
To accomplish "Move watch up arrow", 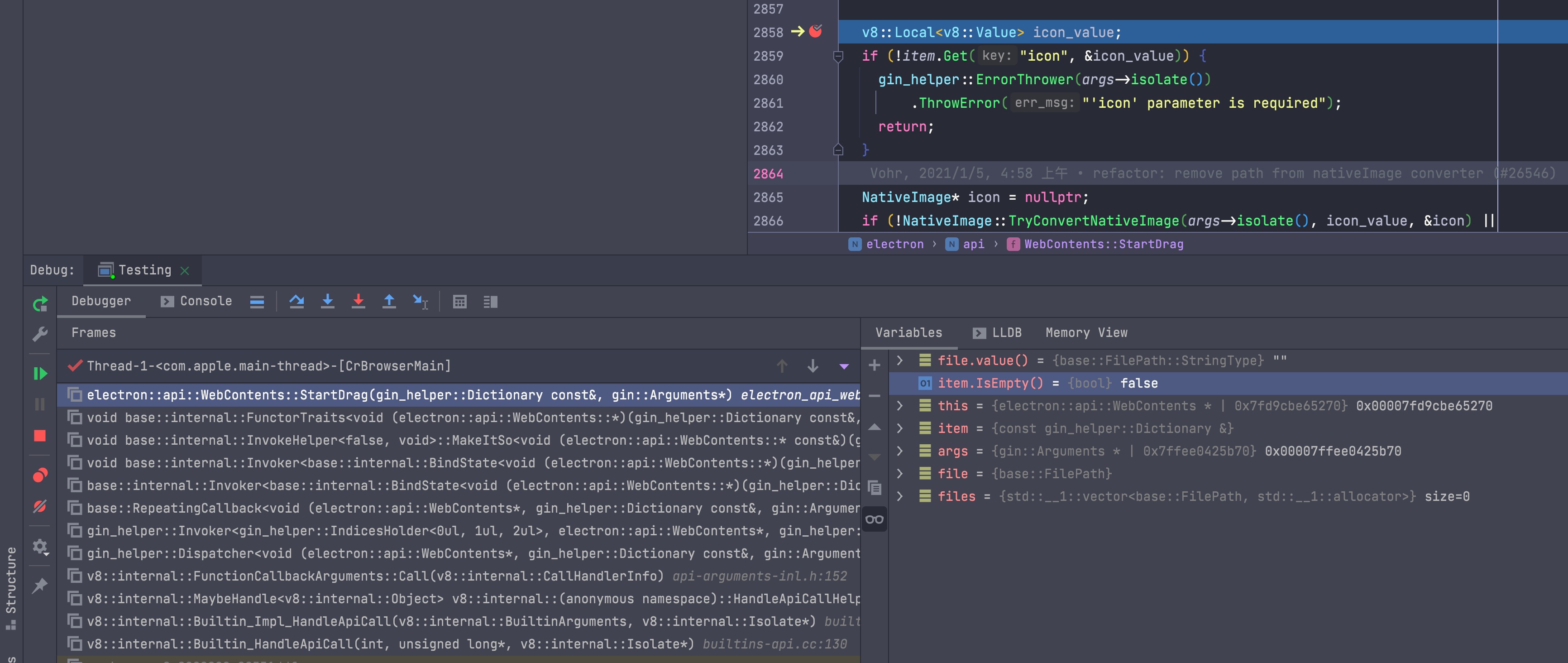I will tap(875, 428).
